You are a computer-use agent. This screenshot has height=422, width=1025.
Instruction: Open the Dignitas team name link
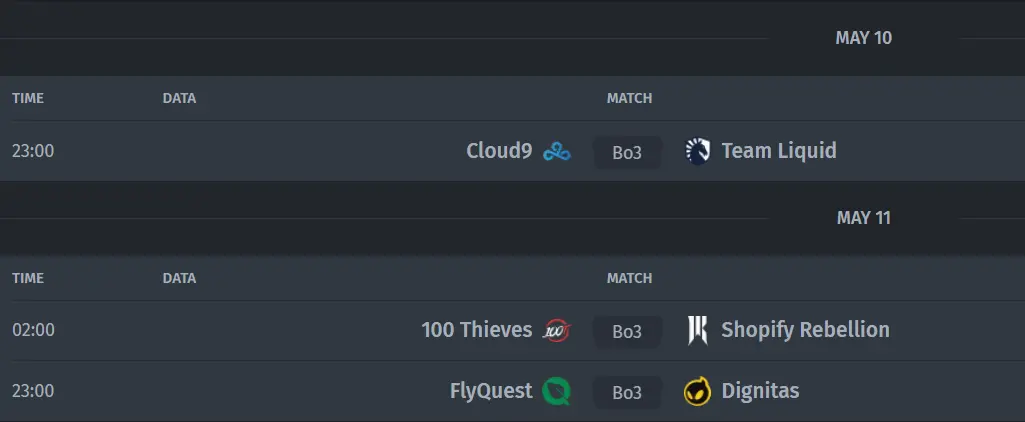coord(760,391)
